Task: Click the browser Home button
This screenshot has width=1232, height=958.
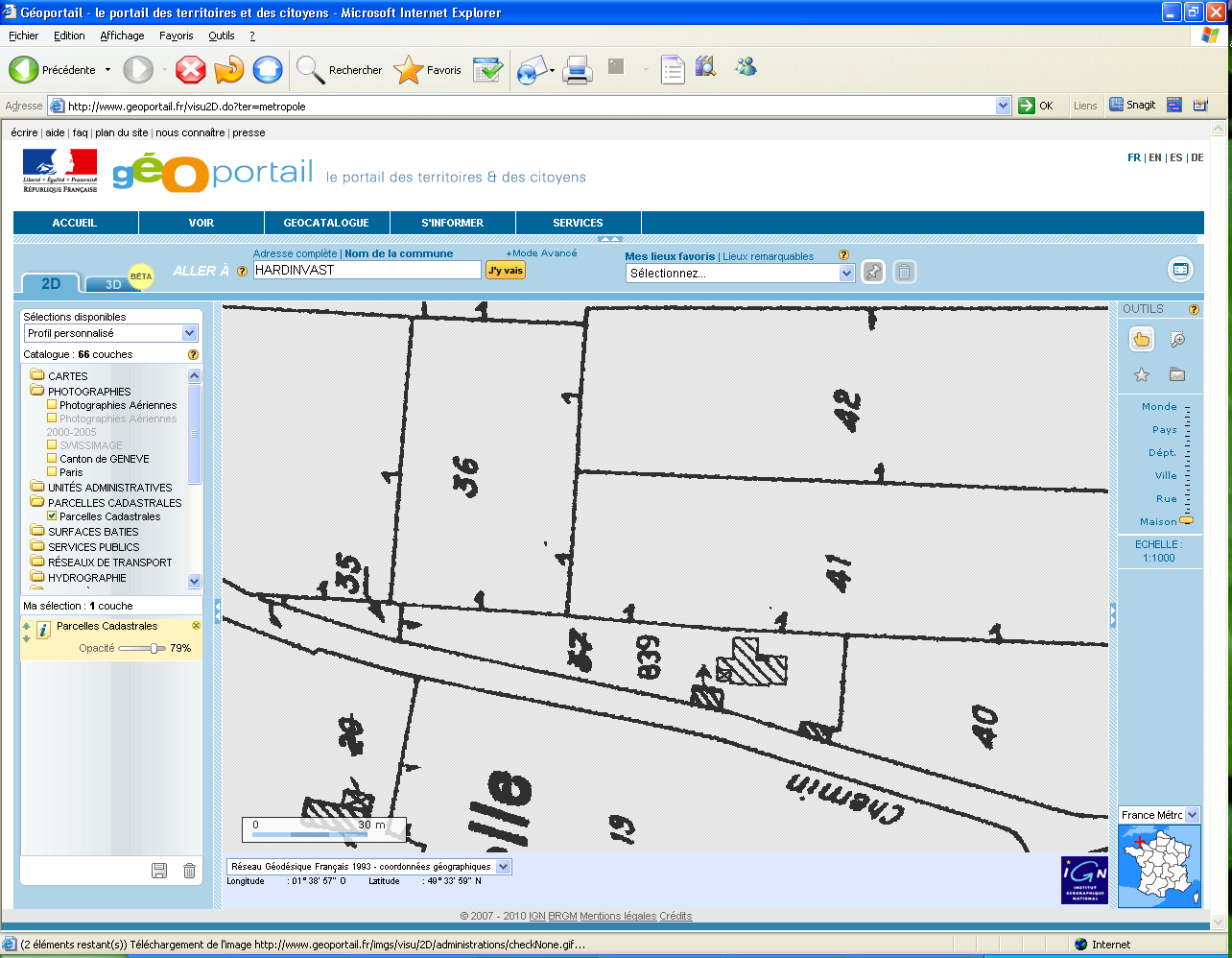Action: pyautogui.click(x=268, y=69)
